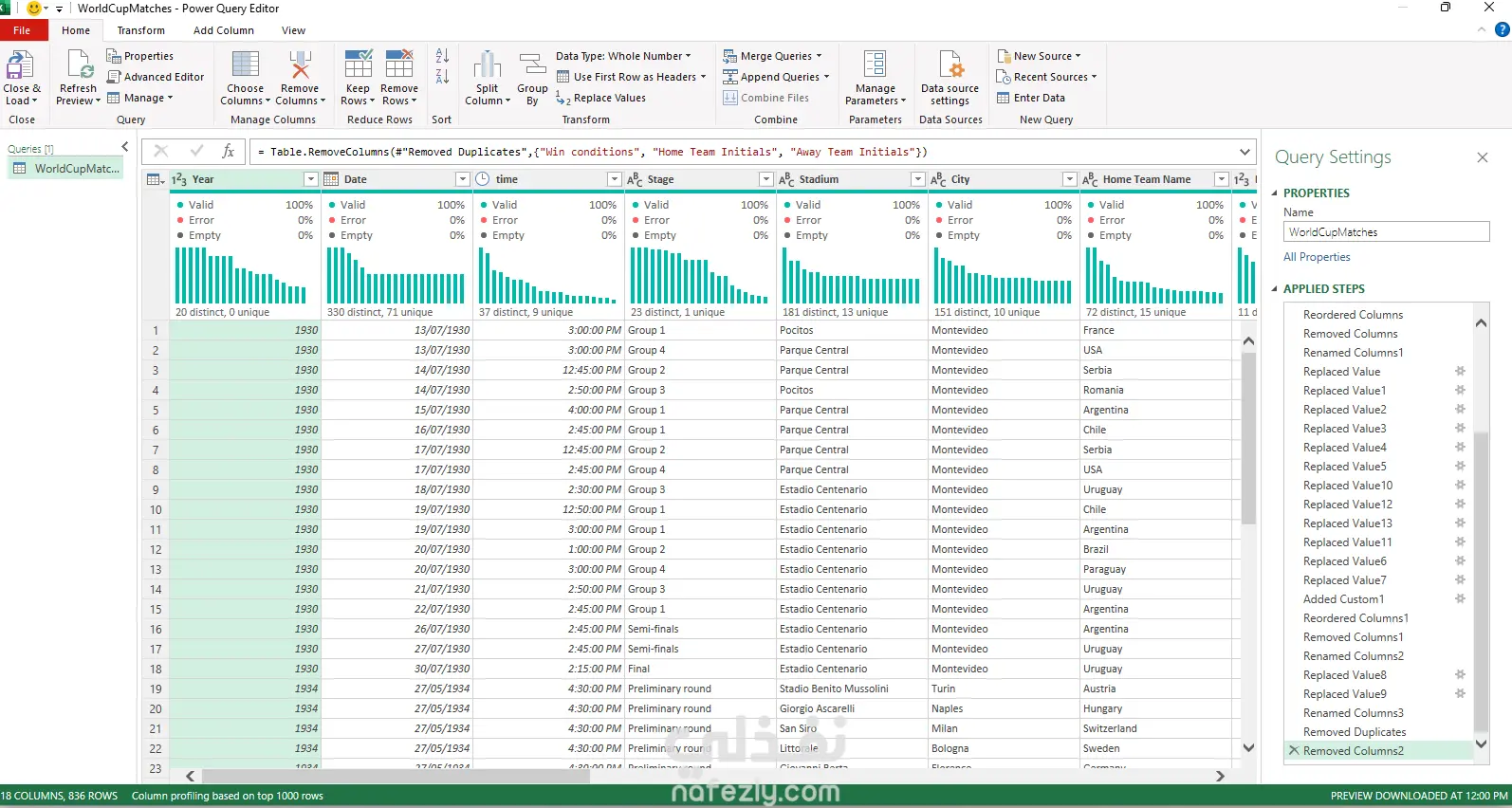Collapse the Queries pane with the arrow

[x=125, y=147]
